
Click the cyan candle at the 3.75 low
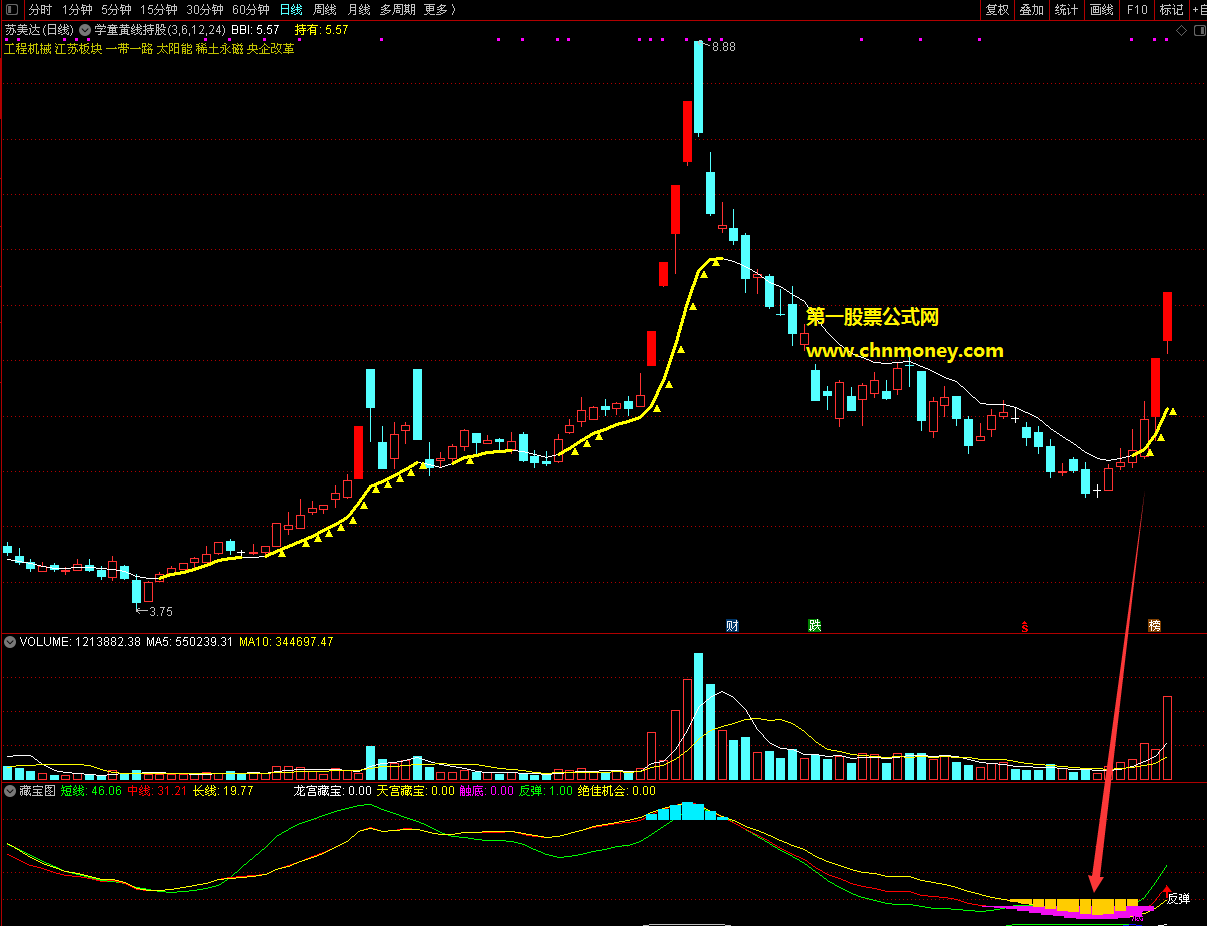coord(137,592)
